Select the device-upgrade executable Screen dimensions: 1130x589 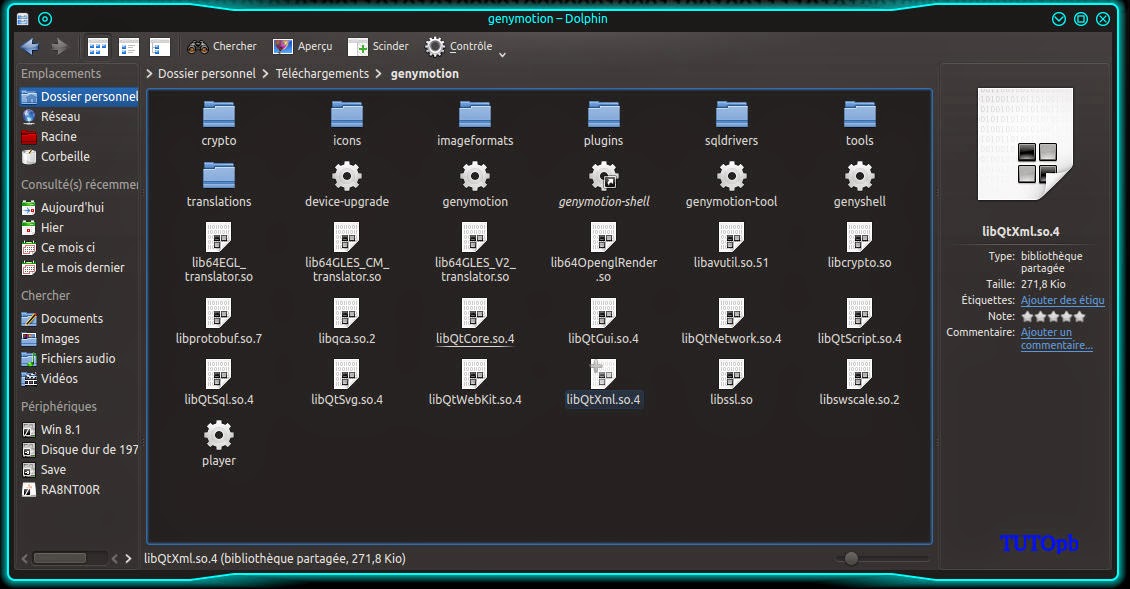pyautogui.click(x=347, y=185)
